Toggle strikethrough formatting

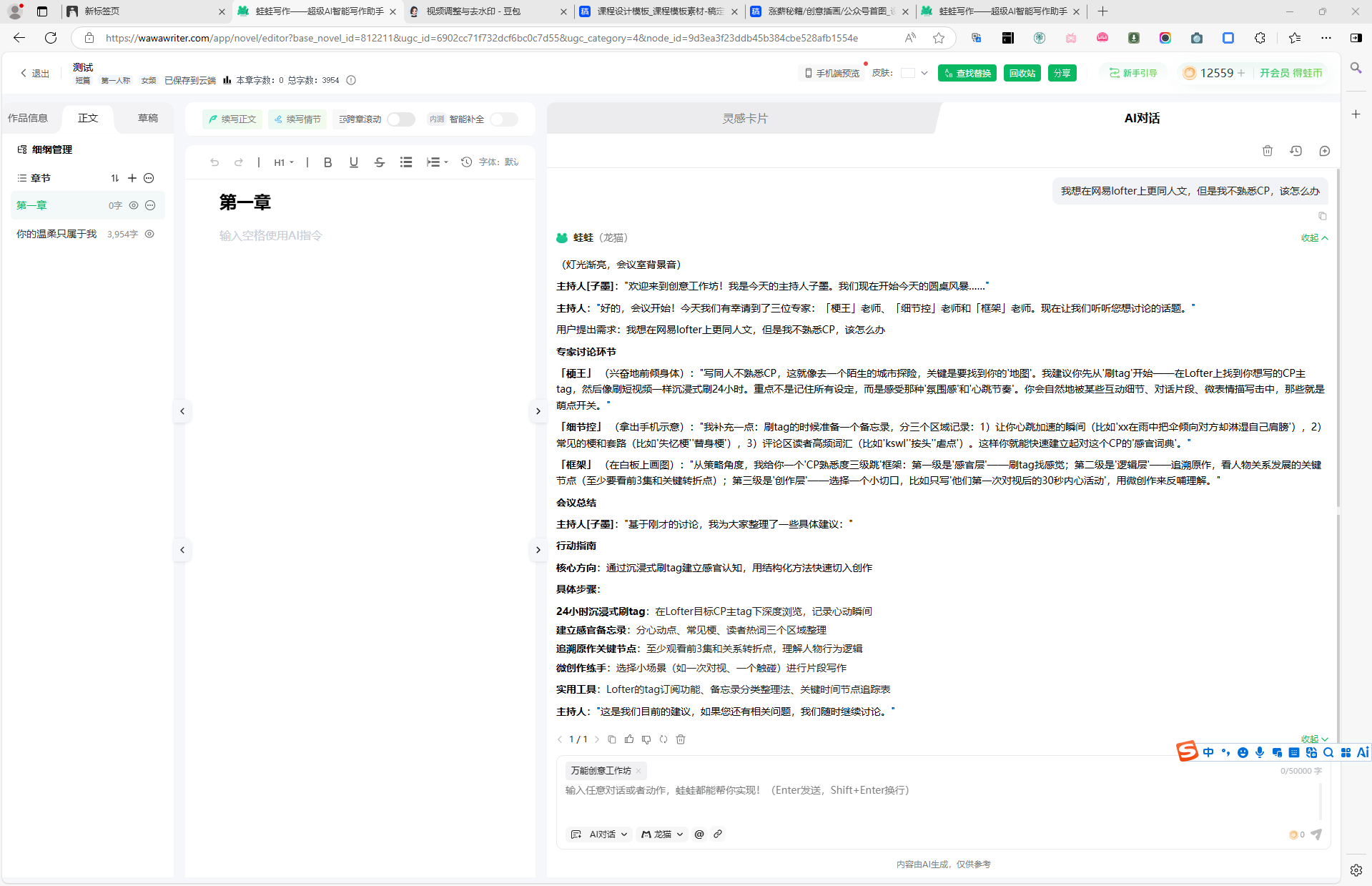(x=380, y=162)
